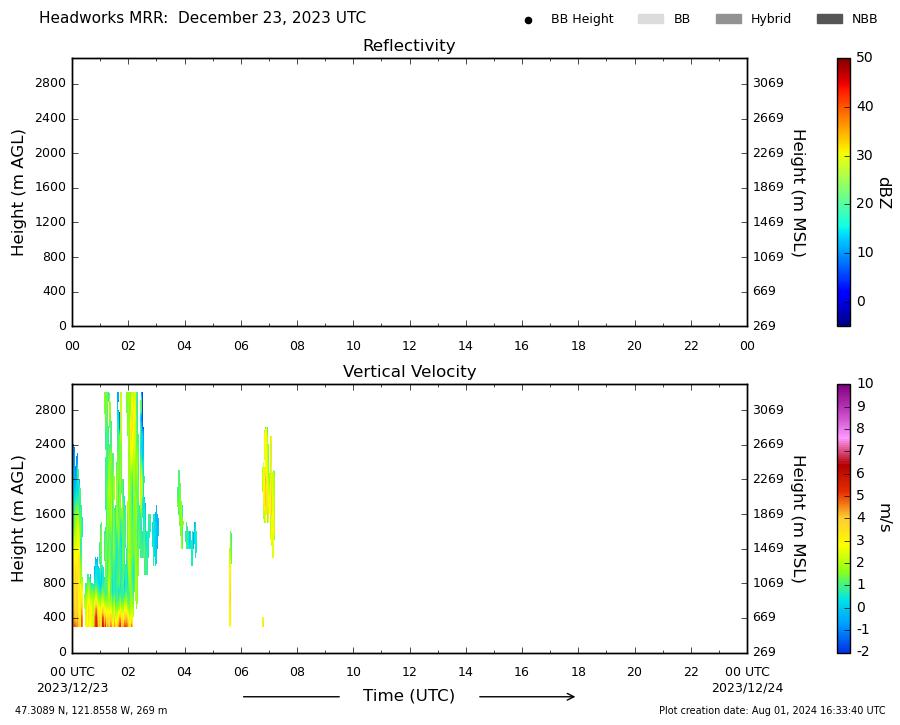Click the NBB dark gray legend swatch
The width and height of the screenshot is (900, 725).
[x=830, y=19]
